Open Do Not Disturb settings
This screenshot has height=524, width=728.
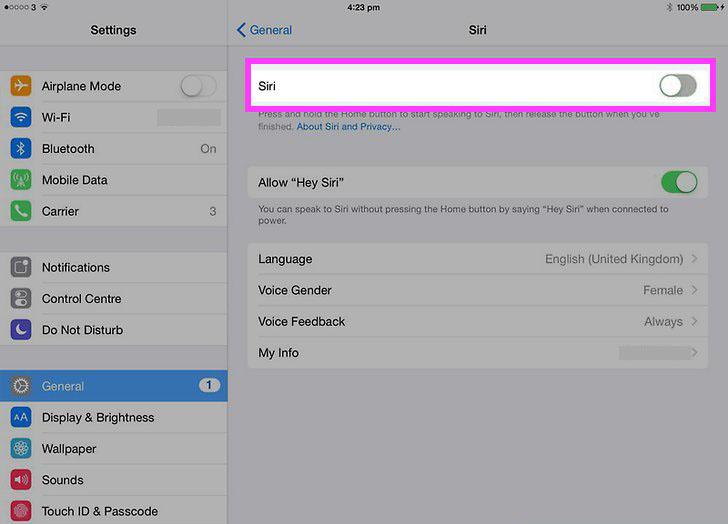tap(114, 330)
